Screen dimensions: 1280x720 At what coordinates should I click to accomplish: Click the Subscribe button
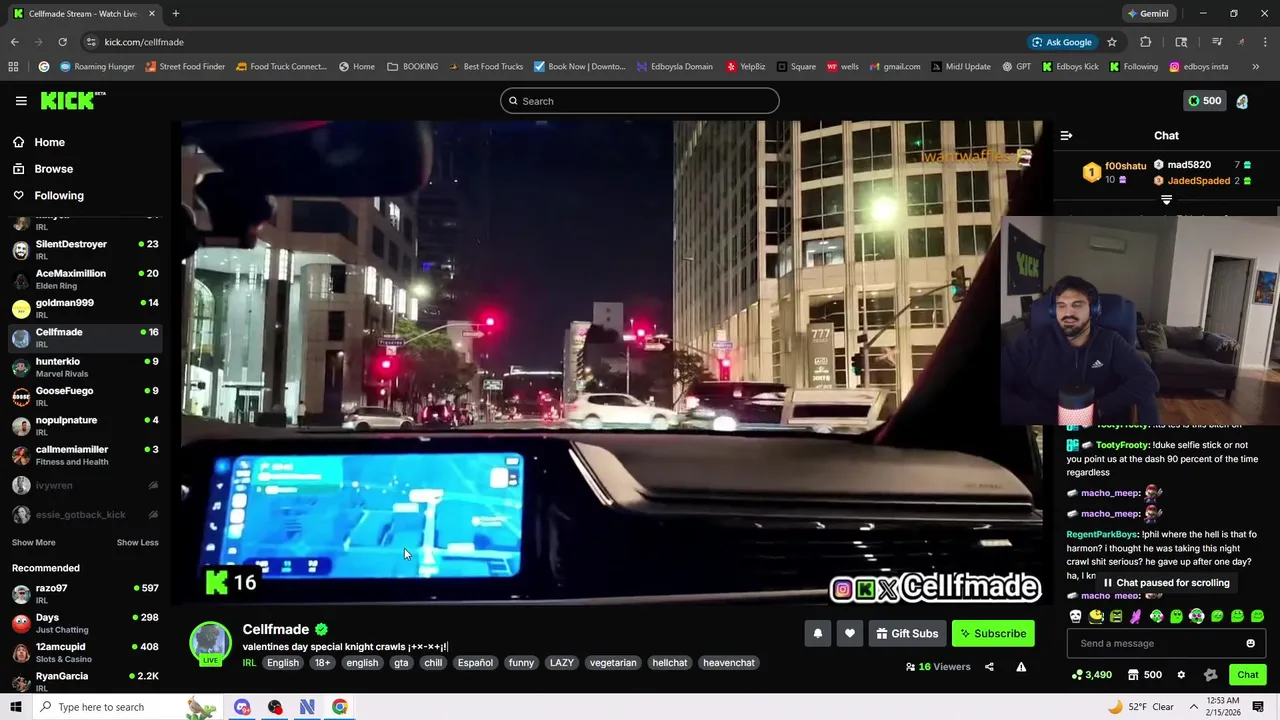pyautogui.click(x=993, y=633)
